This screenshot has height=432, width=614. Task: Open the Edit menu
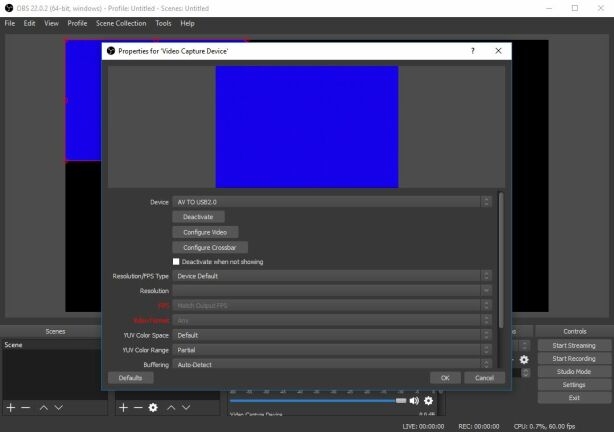[x=29, y=23]
